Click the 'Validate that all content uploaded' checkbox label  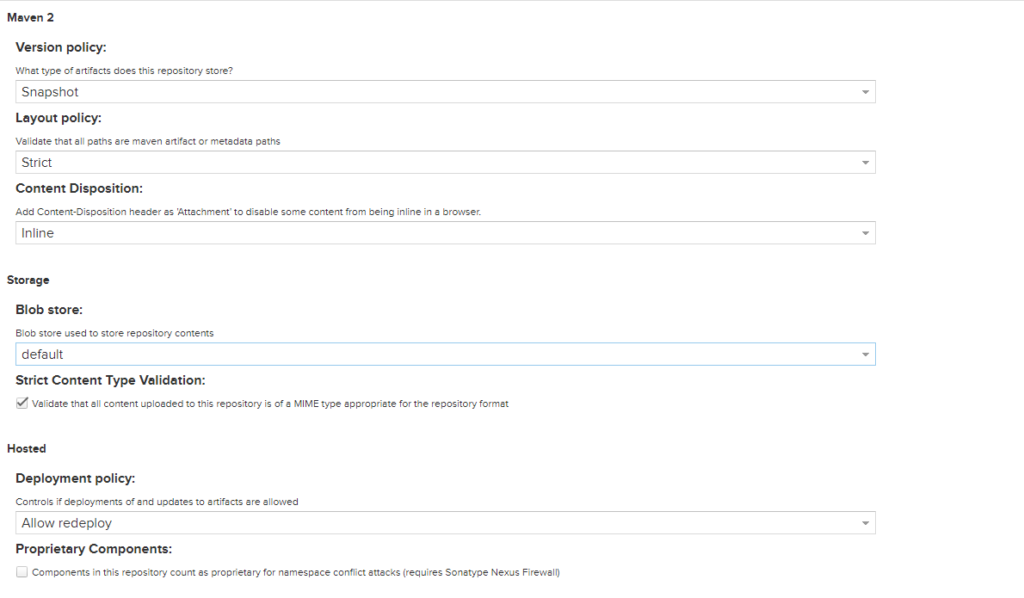point(270,404)
